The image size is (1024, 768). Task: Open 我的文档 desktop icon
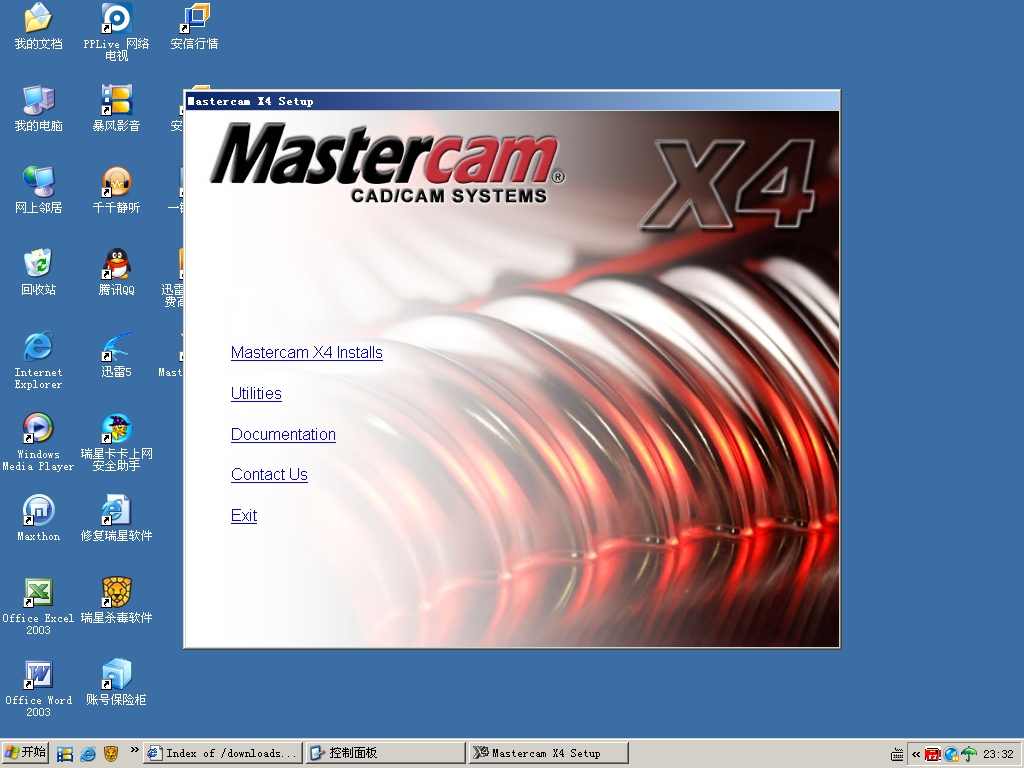pyautogui.click(x=38, y=27)
